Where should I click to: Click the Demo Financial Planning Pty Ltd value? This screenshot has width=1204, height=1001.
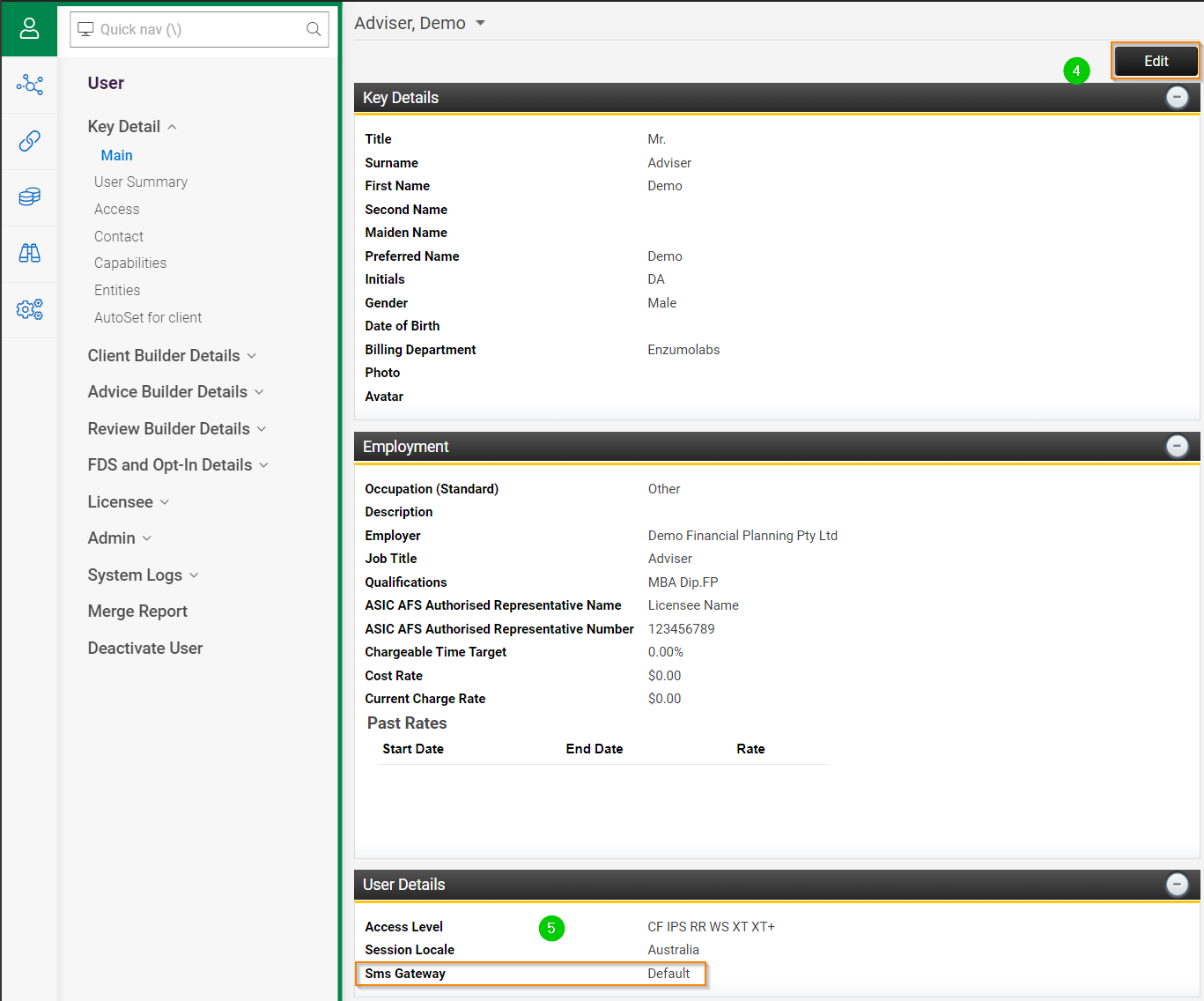click(x=742, y=536)
